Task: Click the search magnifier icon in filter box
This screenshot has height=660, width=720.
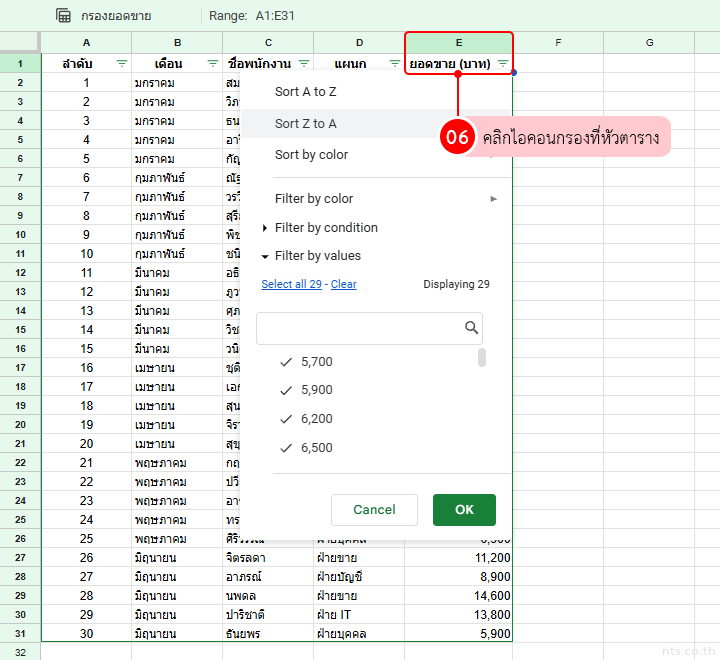Action: click(x=471, y=328)
